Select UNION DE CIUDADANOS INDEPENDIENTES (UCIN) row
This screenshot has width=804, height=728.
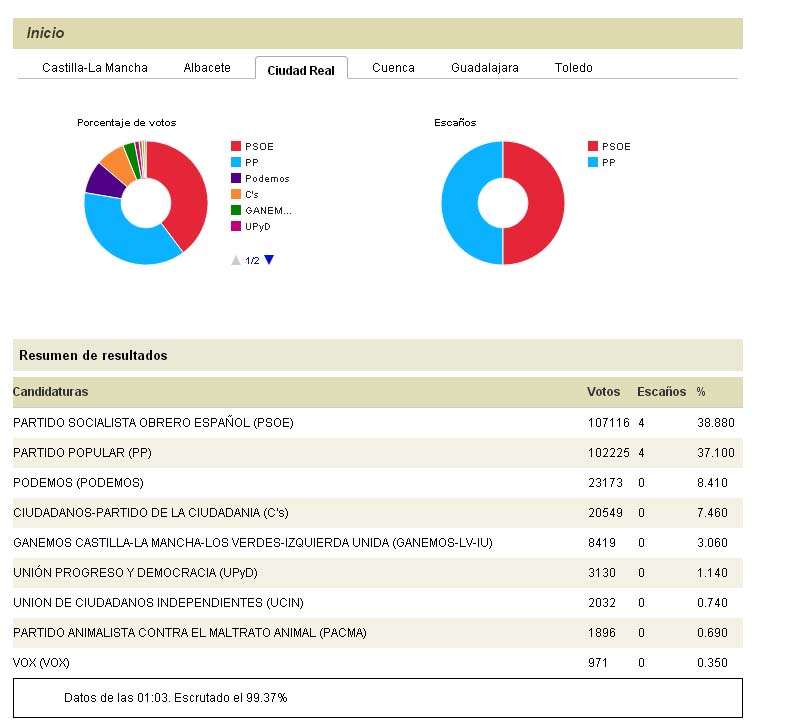coord(378,603)
